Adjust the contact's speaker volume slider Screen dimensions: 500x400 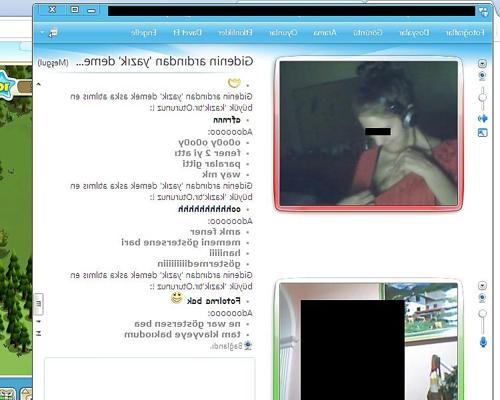(x=482, y=98)
